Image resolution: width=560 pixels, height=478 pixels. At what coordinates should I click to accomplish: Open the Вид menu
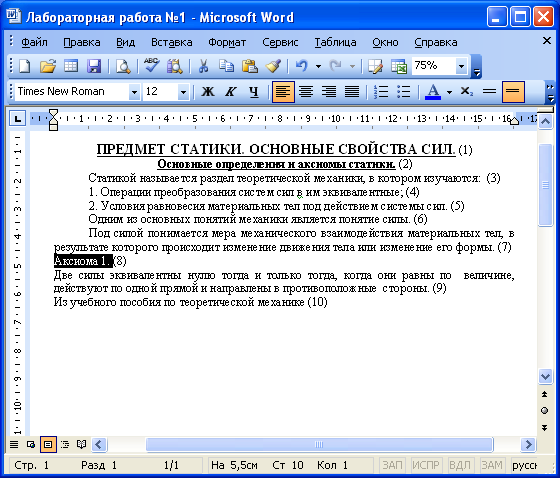point(126,42)
